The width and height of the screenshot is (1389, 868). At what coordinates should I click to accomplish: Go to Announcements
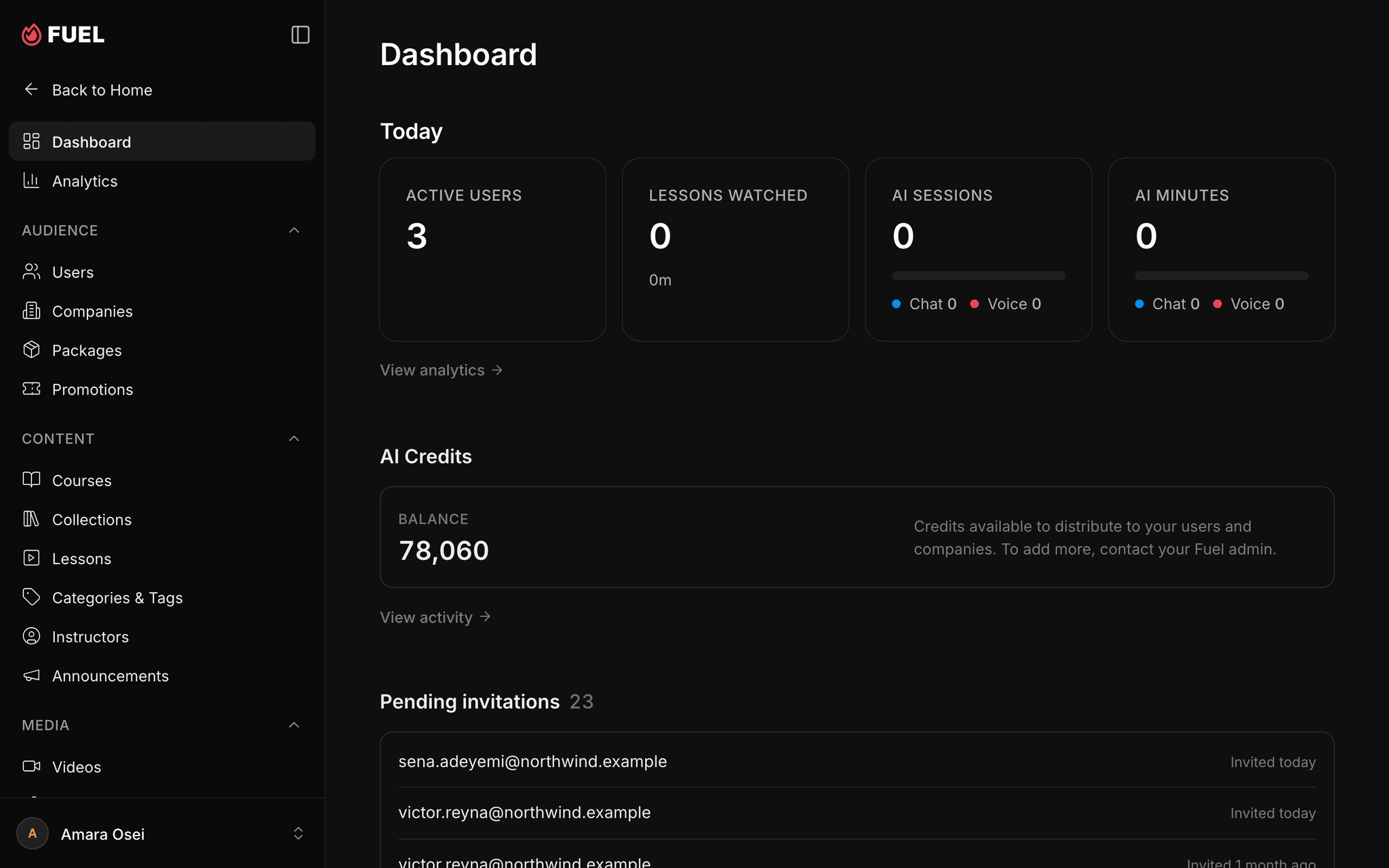[x=162, y=675]
